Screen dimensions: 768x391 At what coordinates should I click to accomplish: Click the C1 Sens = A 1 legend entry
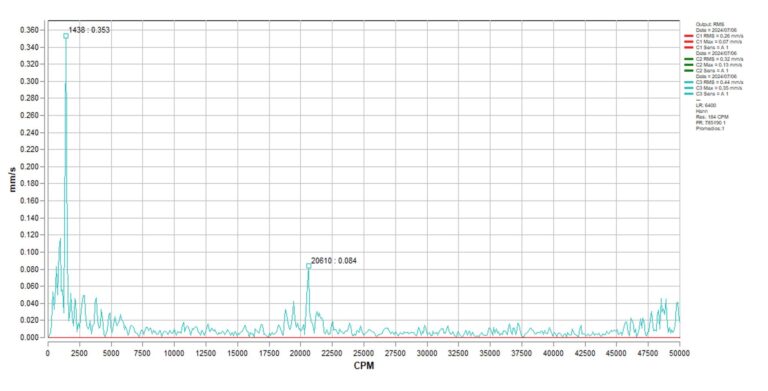tap(712, 47)
